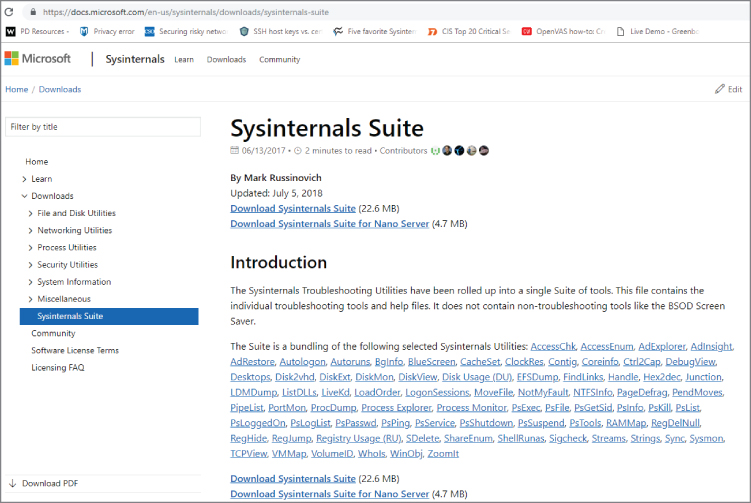The image size is (751, 503).
Task: Open the Autoruns link
Action: pos(350,362)
